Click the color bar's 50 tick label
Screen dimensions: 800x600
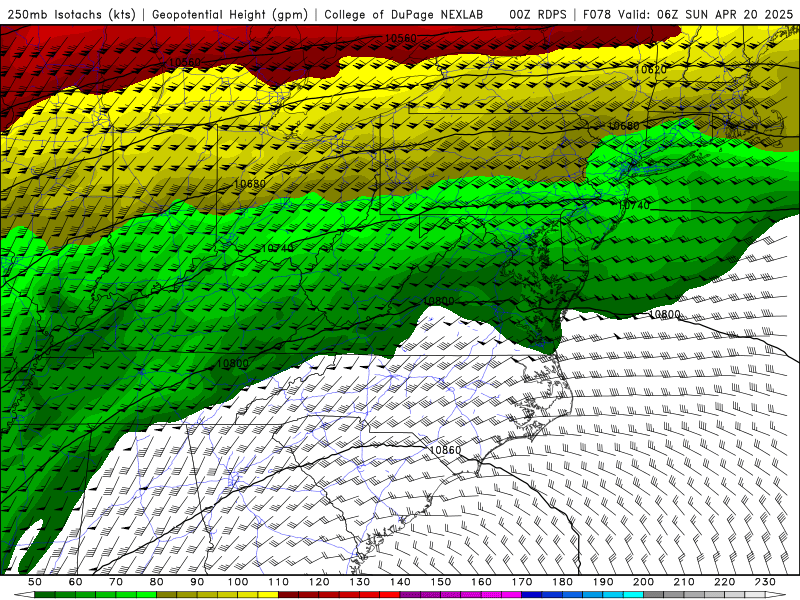click(35, 582)
